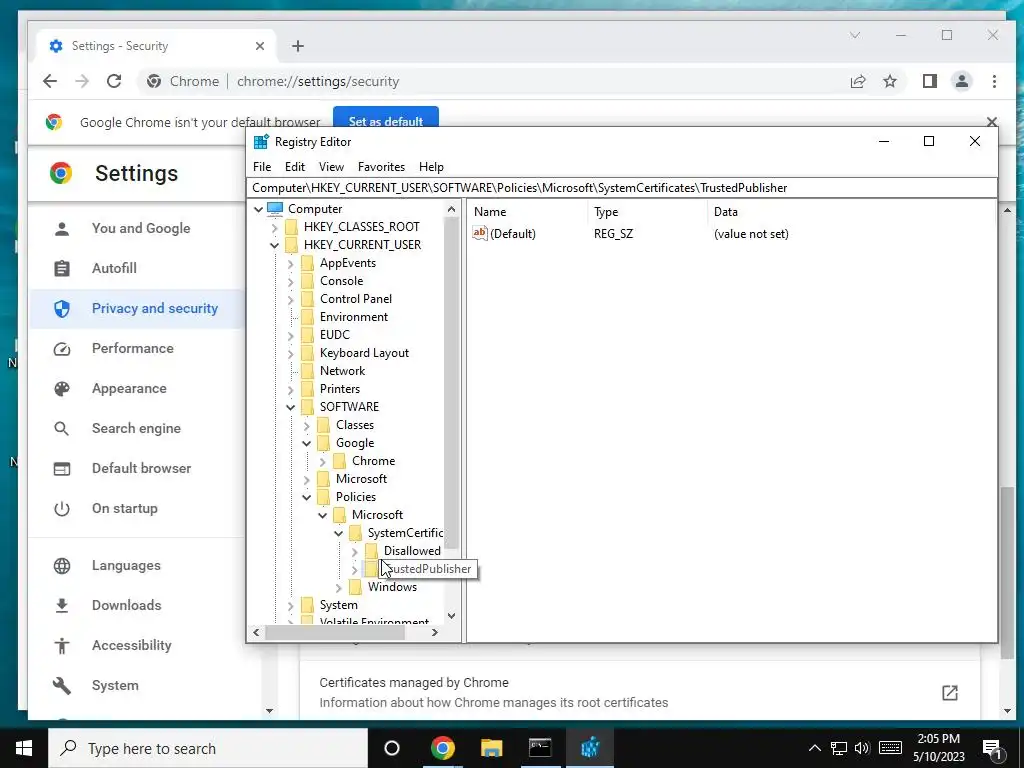Expand AppEvents key arrow

(291, 263)
